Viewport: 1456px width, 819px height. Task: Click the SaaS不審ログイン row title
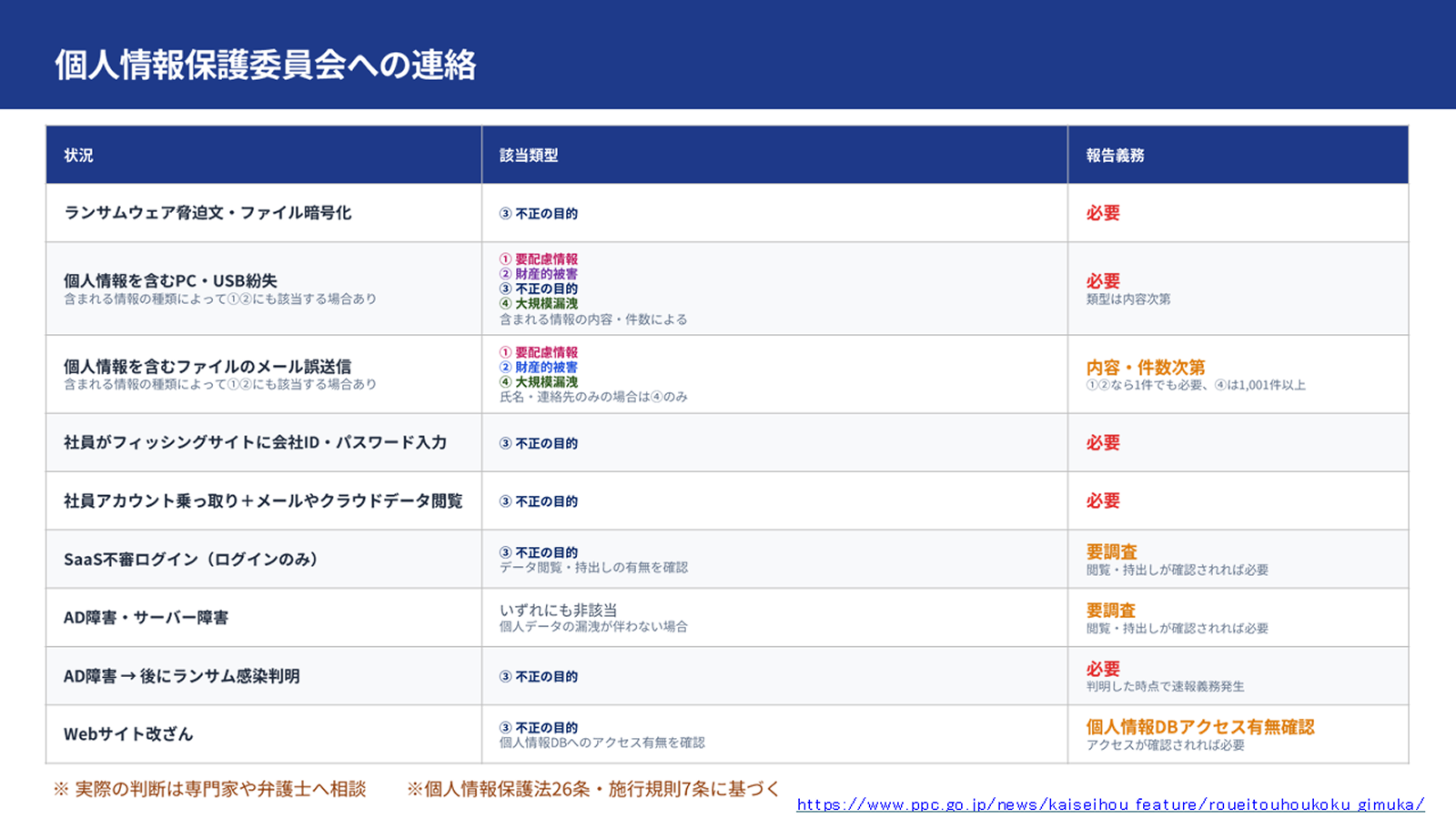point(191,559)
